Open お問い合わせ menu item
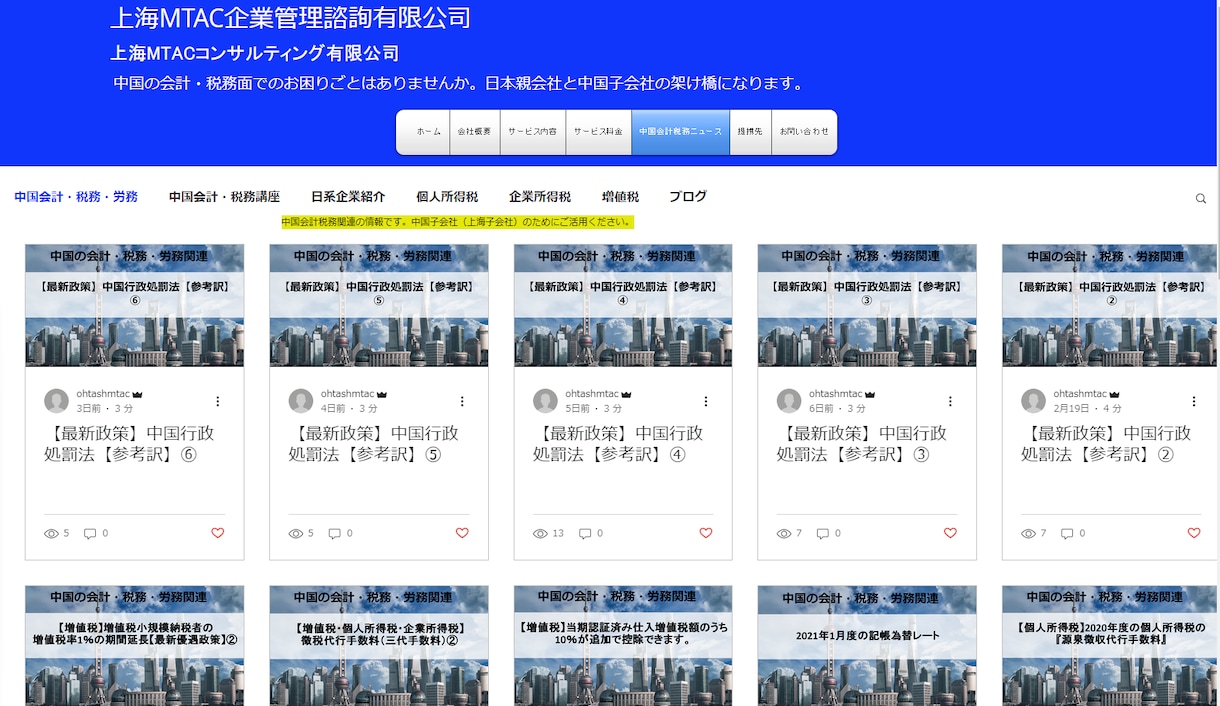The width and height of the screenshot is (1220, 706). coord(804,132)
